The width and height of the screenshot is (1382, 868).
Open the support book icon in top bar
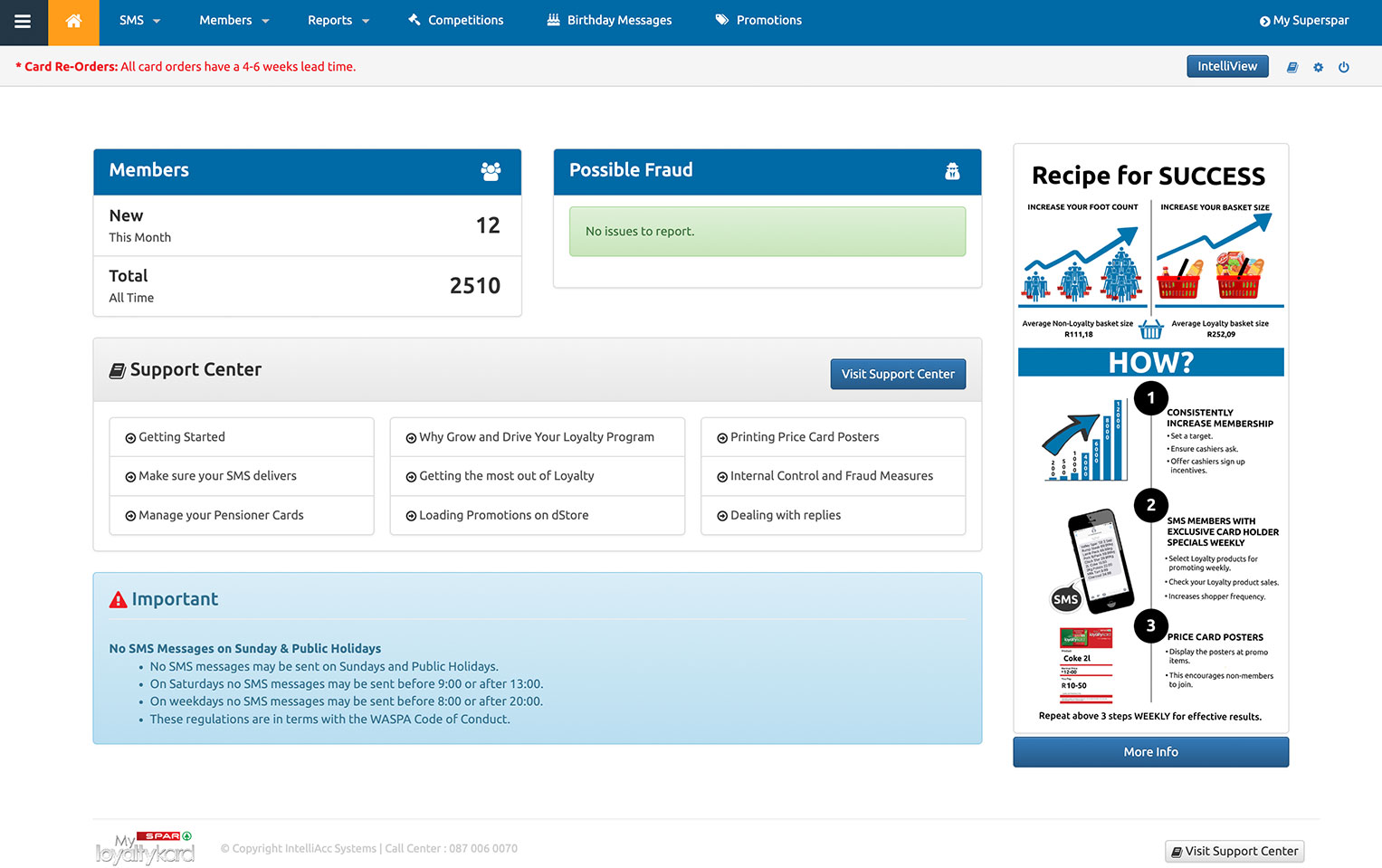click(1292, 67)
